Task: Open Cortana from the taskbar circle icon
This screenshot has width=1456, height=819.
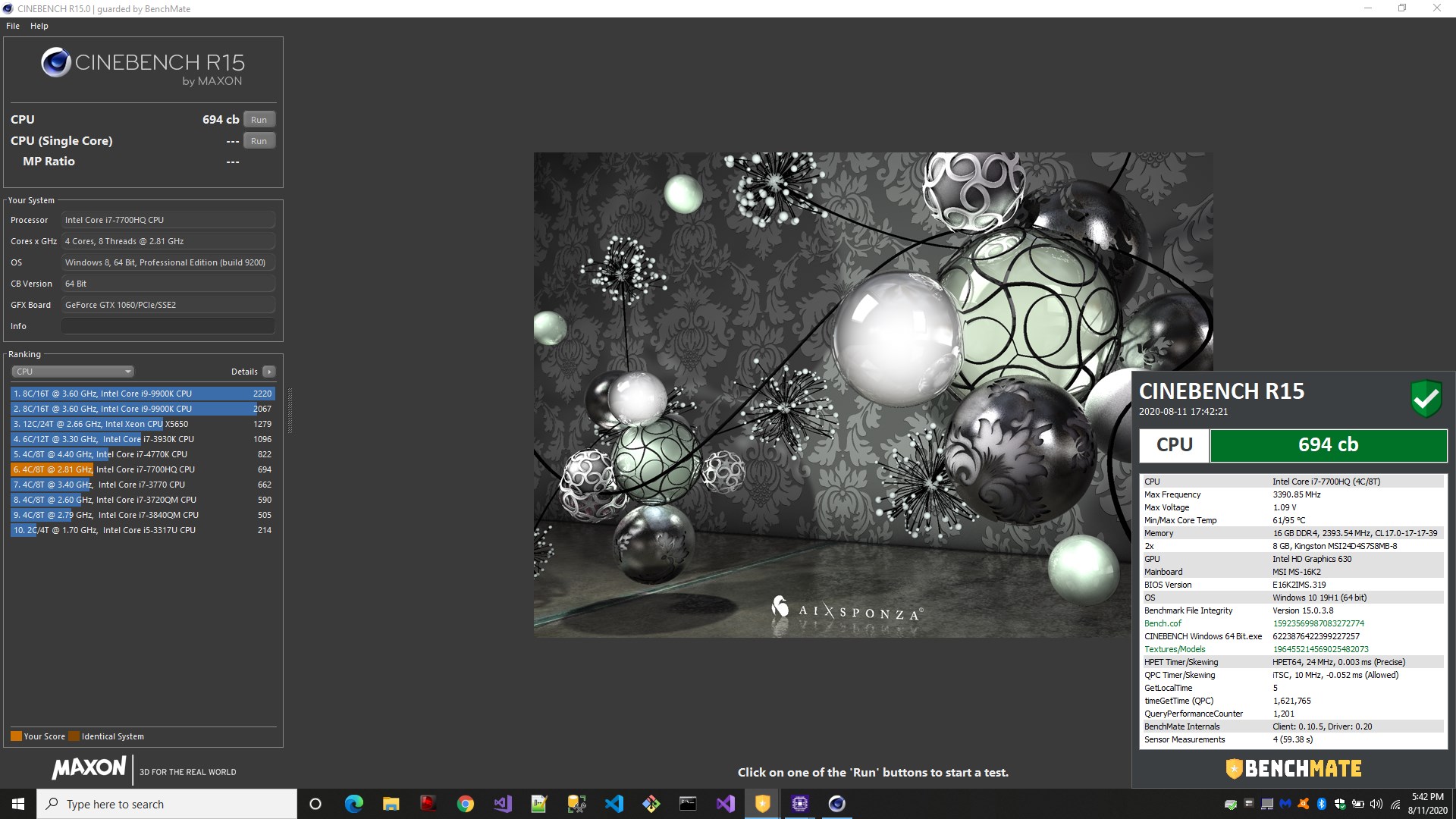Action: [315, 804]
